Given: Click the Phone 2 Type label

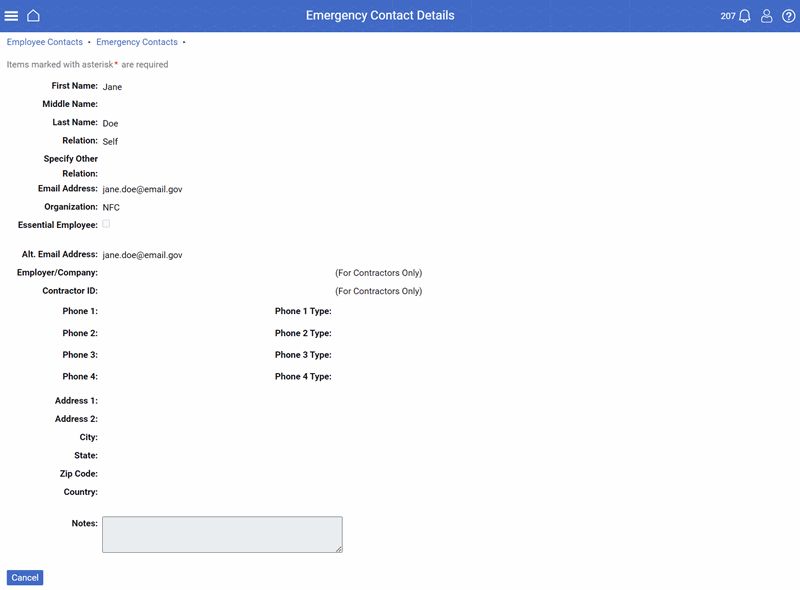Looking at the screenshot, I should click(x=303, y=333).
